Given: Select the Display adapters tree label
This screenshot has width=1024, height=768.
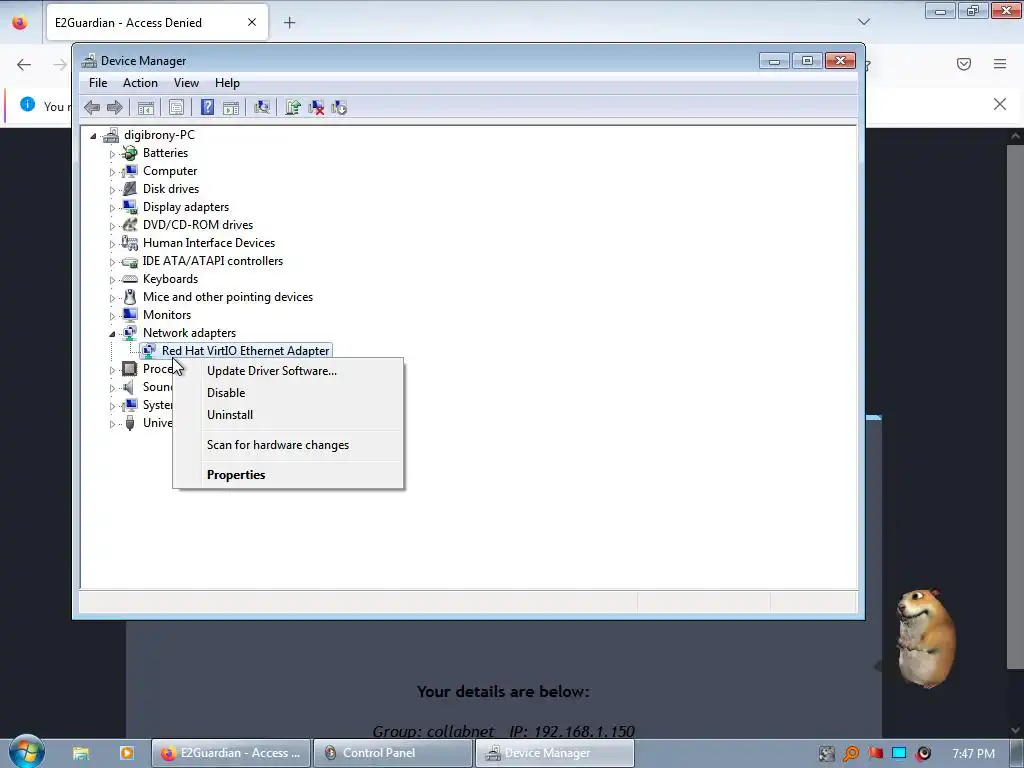Looking at the screenshot, I should tap(186, 207).
